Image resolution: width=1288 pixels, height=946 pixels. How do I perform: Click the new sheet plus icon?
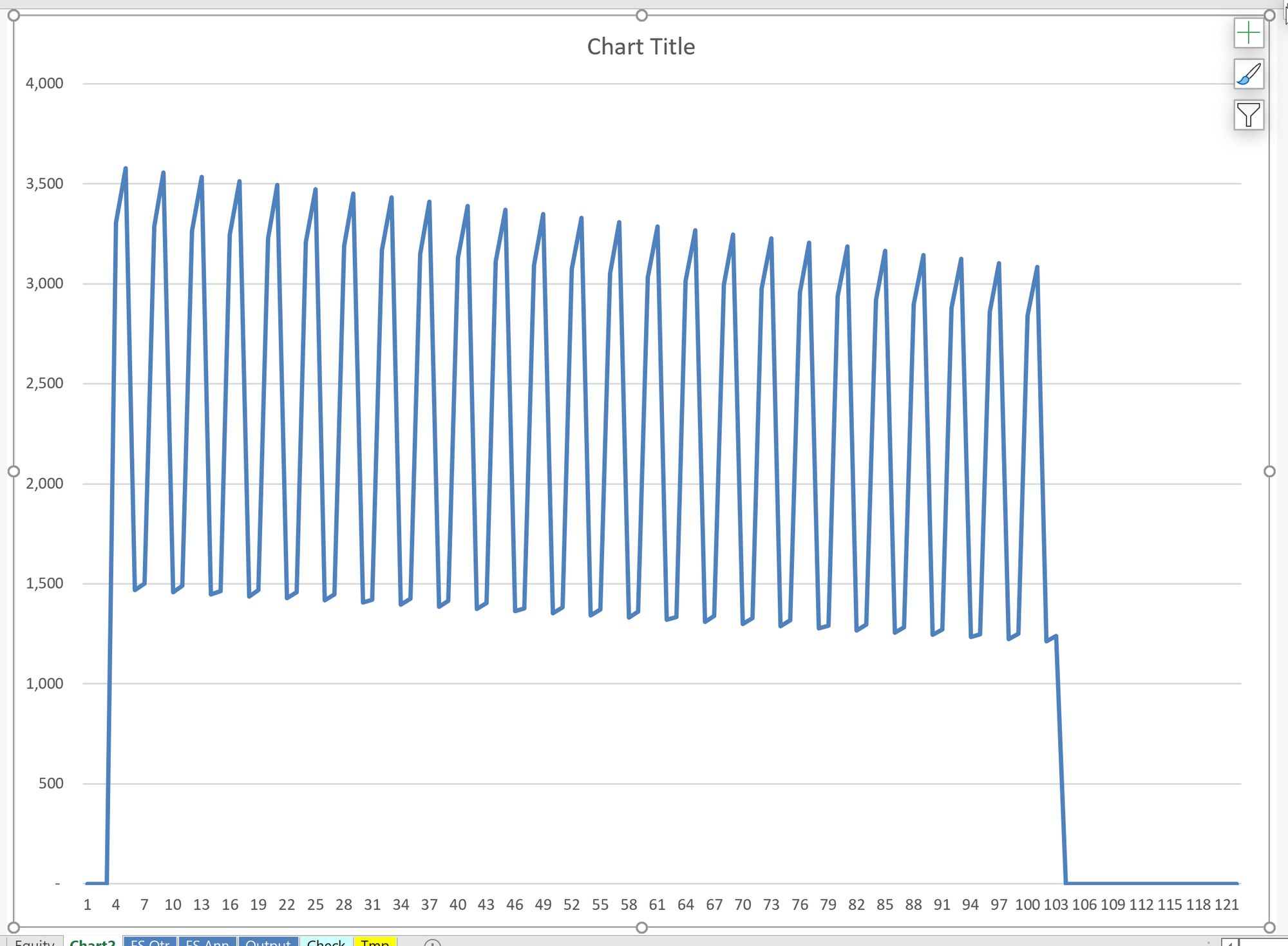pyautogui.click(x=432, y=943)
